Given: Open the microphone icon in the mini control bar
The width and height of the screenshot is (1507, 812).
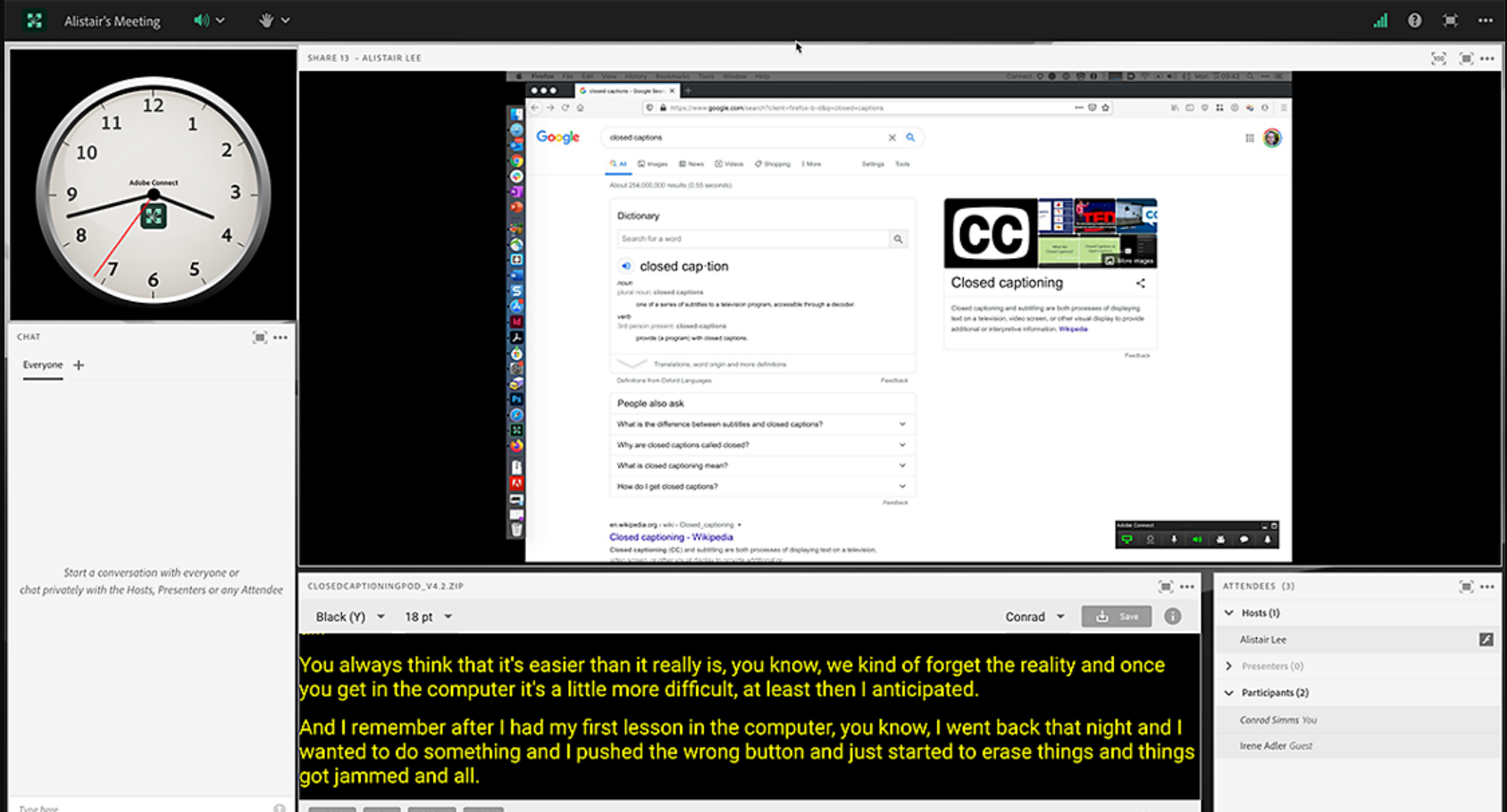Looking at the screenshot, I should click(1173, 539).
